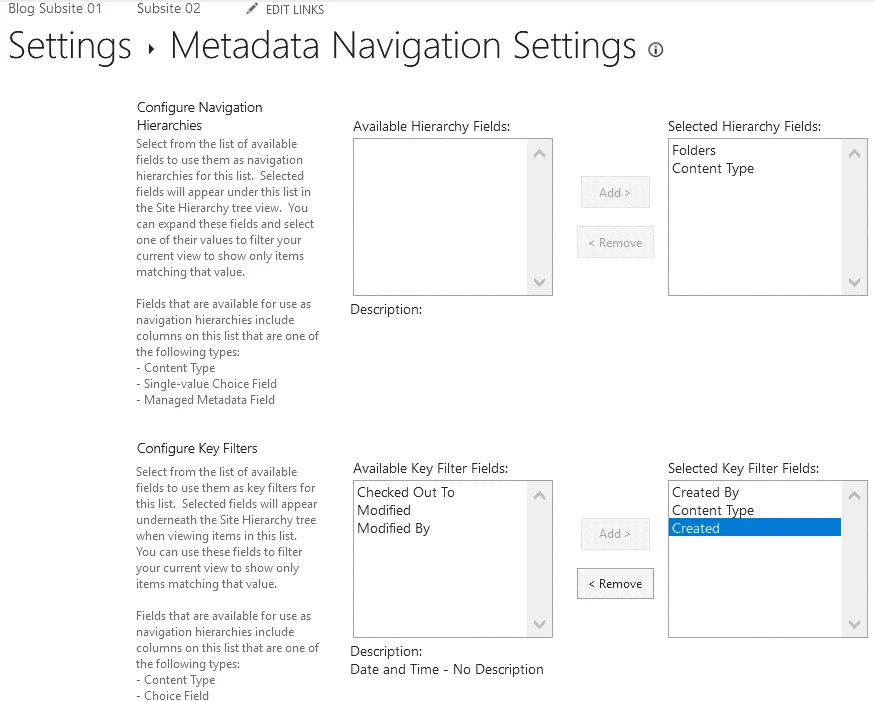Open the Blog Subsite 01 site
This screenshot has height=701, width=875.
(x=55, y=9)
